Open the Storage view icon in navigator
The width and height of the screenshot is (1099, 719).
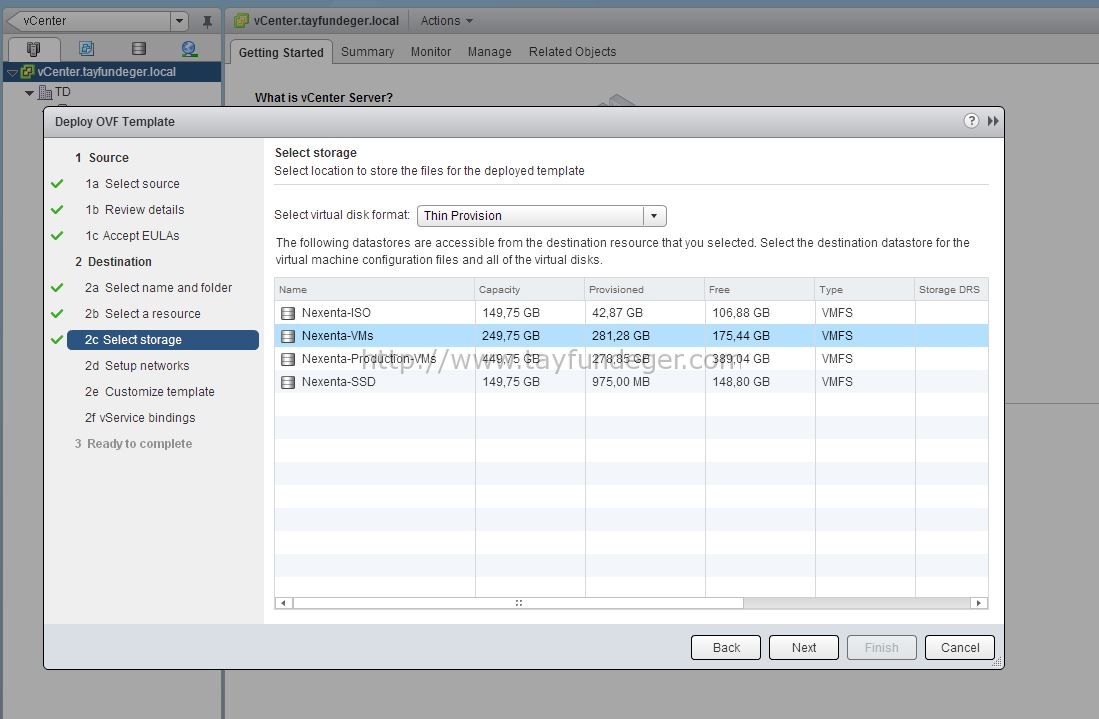pos(139,48)
